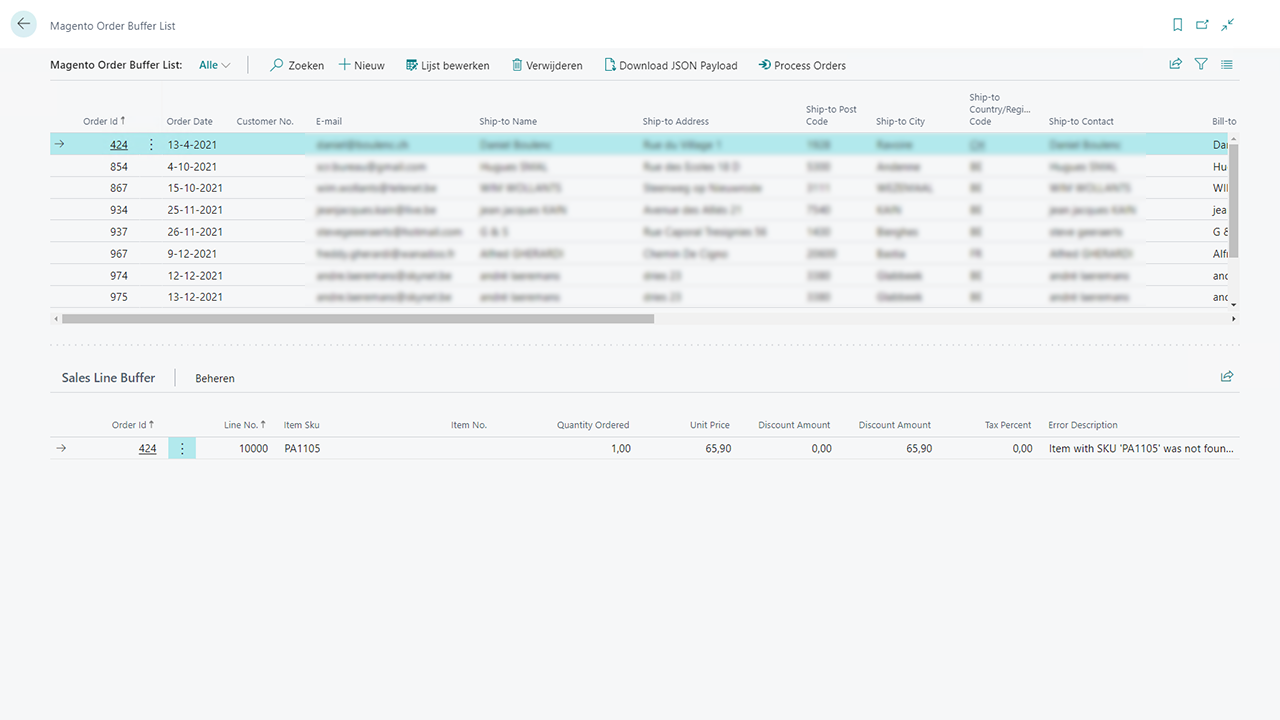Open order 424 link in the top list
Image resolution: width=1280 pixels, height=720 pixels.
[119, 144]
